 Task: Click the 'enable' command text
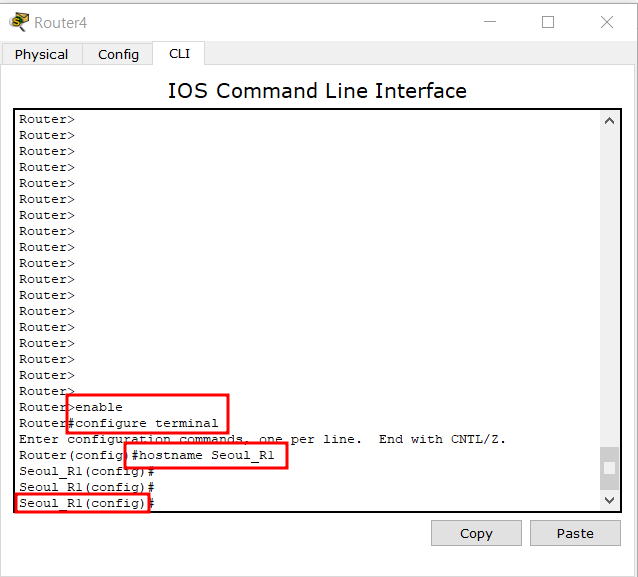[98, 407]
